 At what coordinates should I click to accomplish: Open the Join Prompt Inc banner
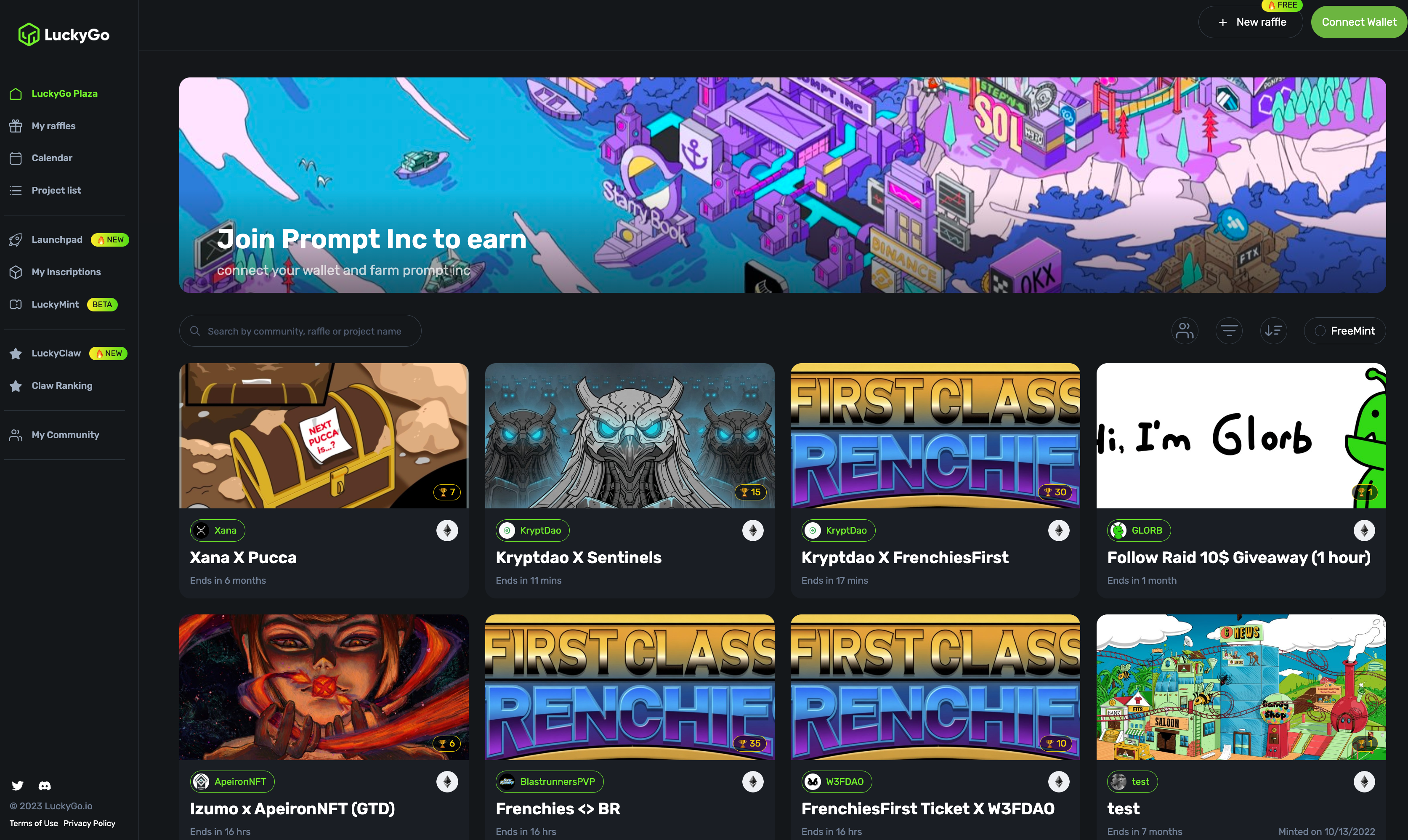[x=782, y=185]
